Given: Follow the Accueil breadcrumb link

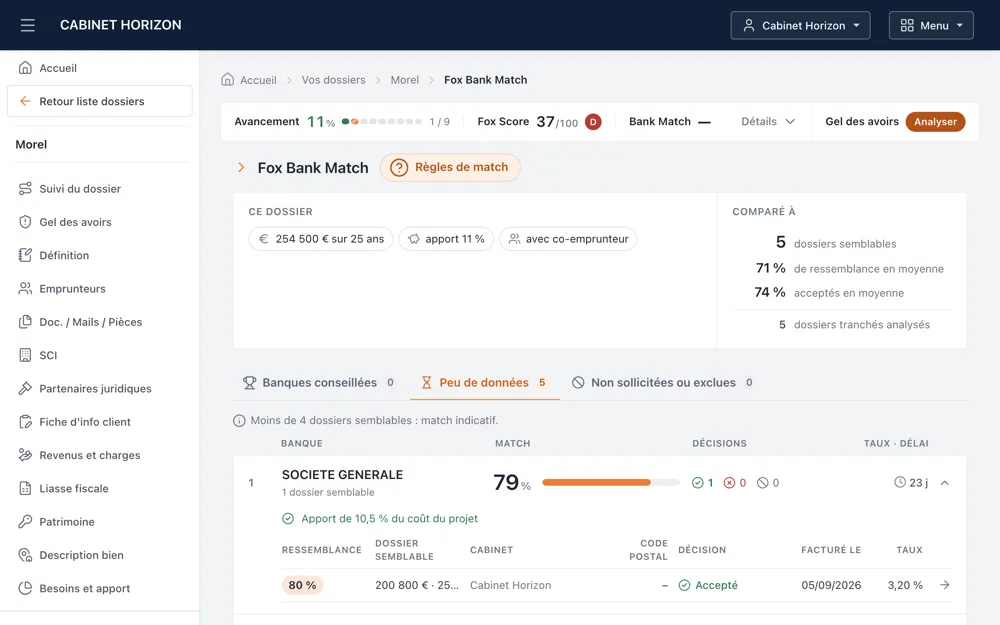Looking at the screenshot, I should [258, 80].
